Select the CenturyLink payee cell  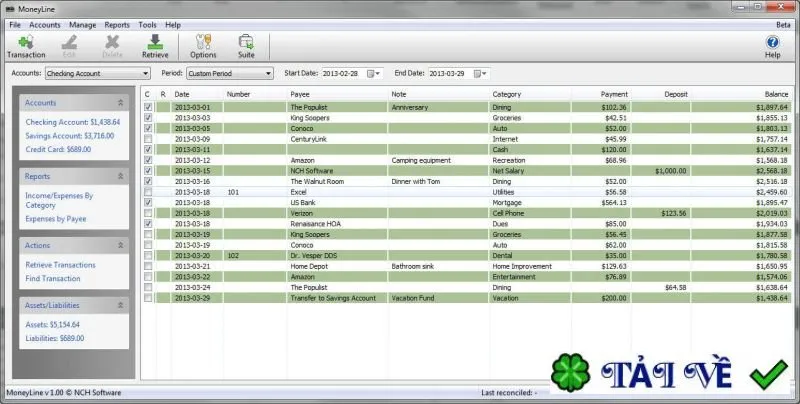coord(338,139)
